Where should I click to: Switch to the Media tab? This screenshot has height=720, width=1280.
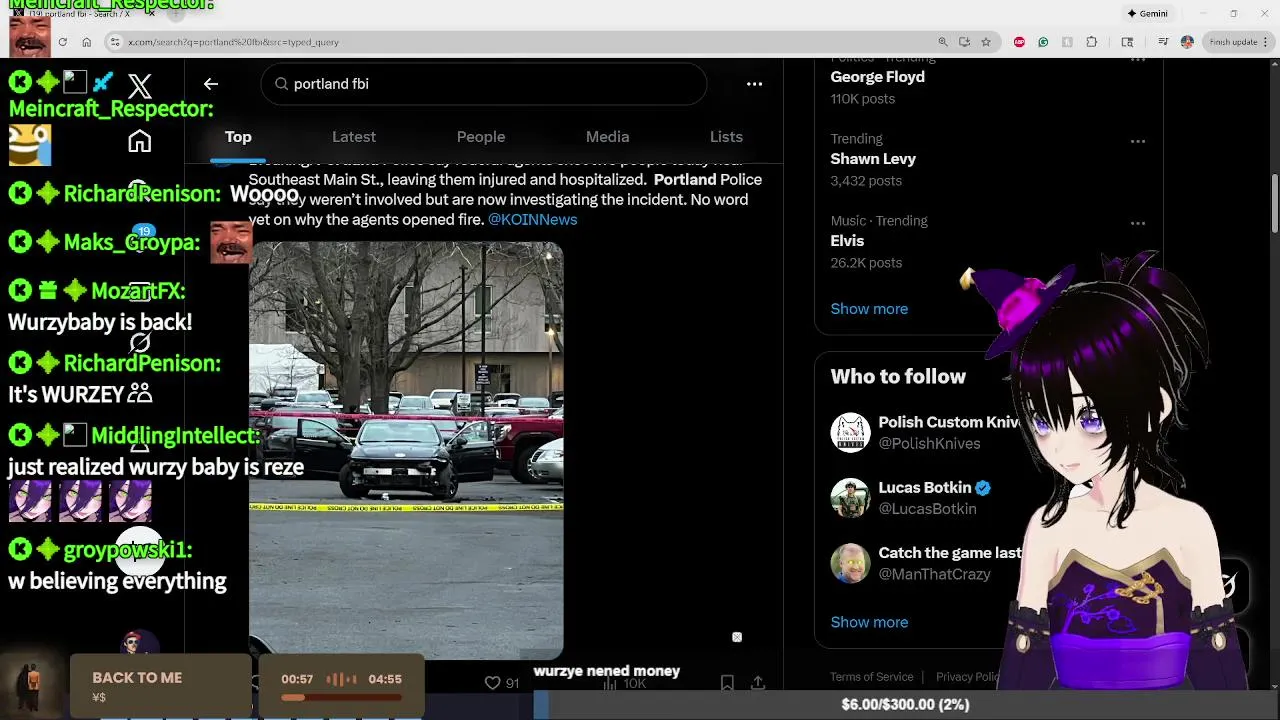(x=608, y=137)
